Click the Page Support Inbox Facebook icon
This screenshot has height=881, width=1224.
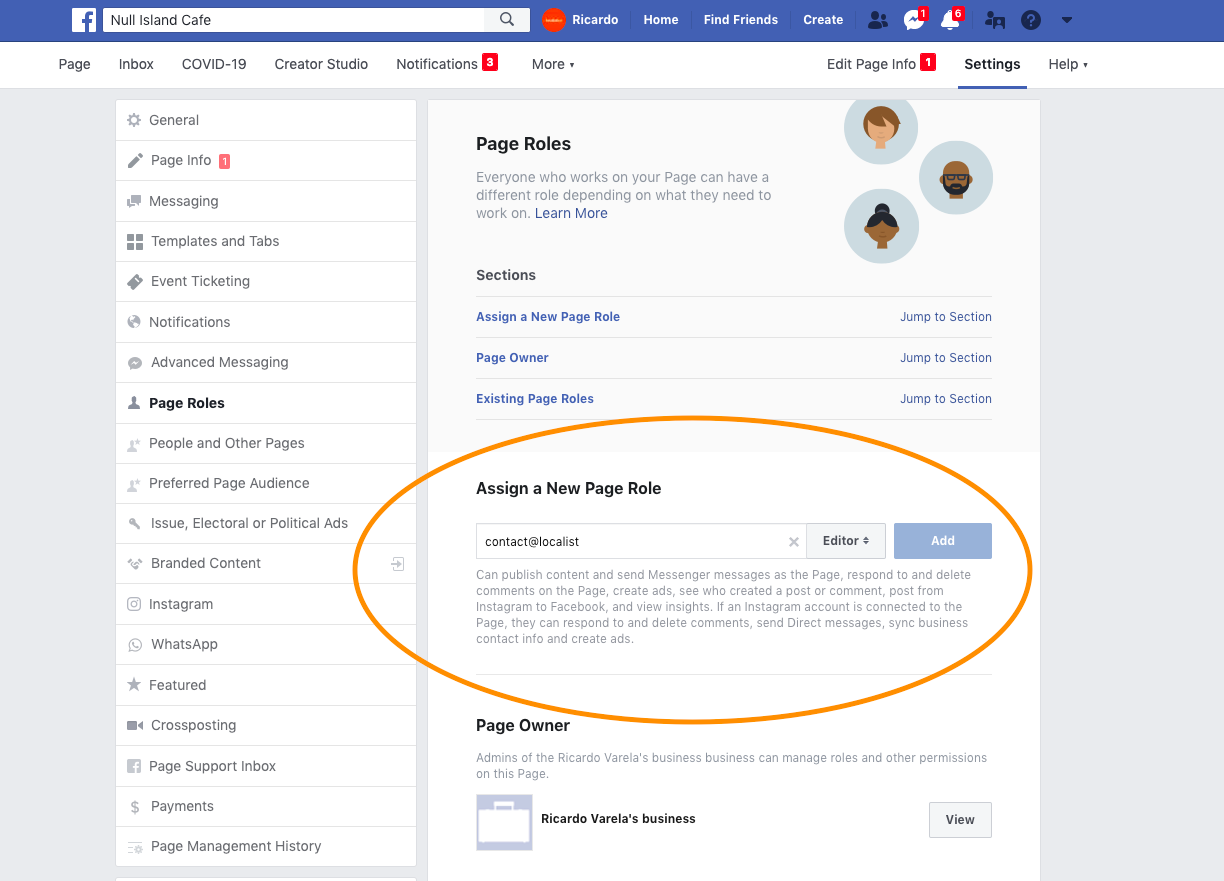pos(134,766)
